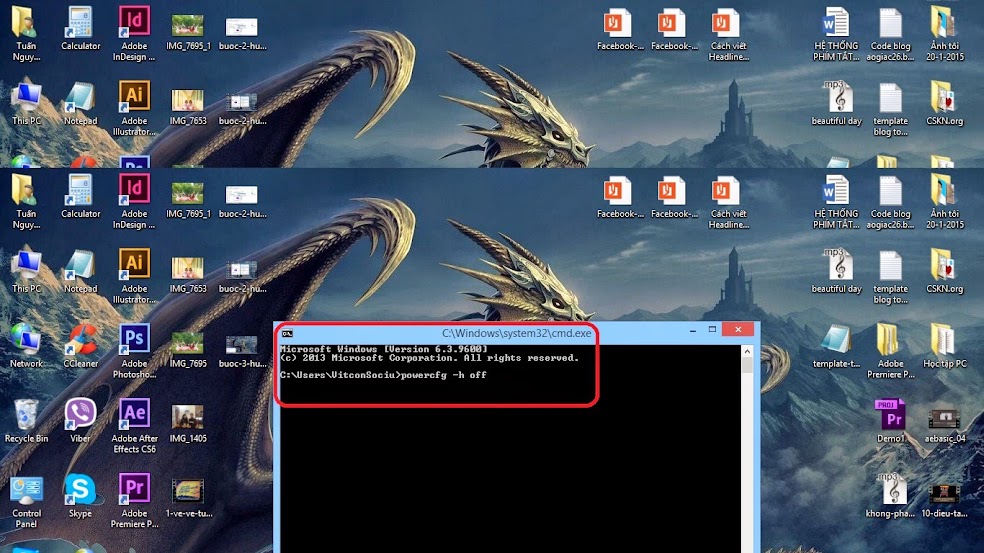Select the IMG_7695 image file
984x553 pixels.
coord(188,350)
